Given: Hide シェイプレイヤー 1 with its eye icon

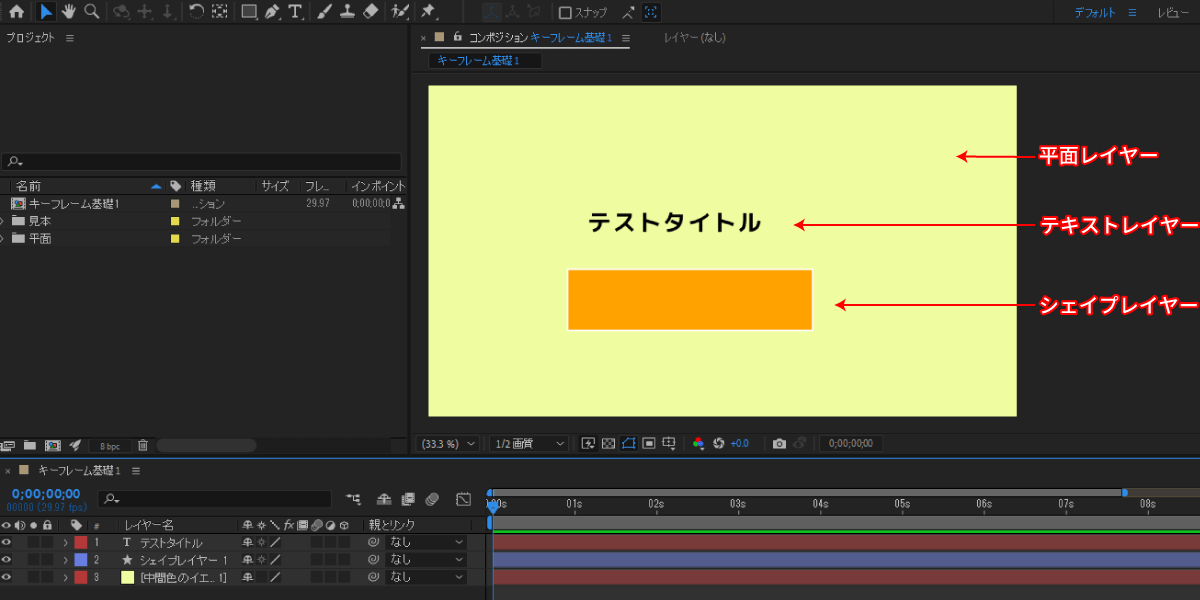Looking at the screenshot, I should pos(7,560).
